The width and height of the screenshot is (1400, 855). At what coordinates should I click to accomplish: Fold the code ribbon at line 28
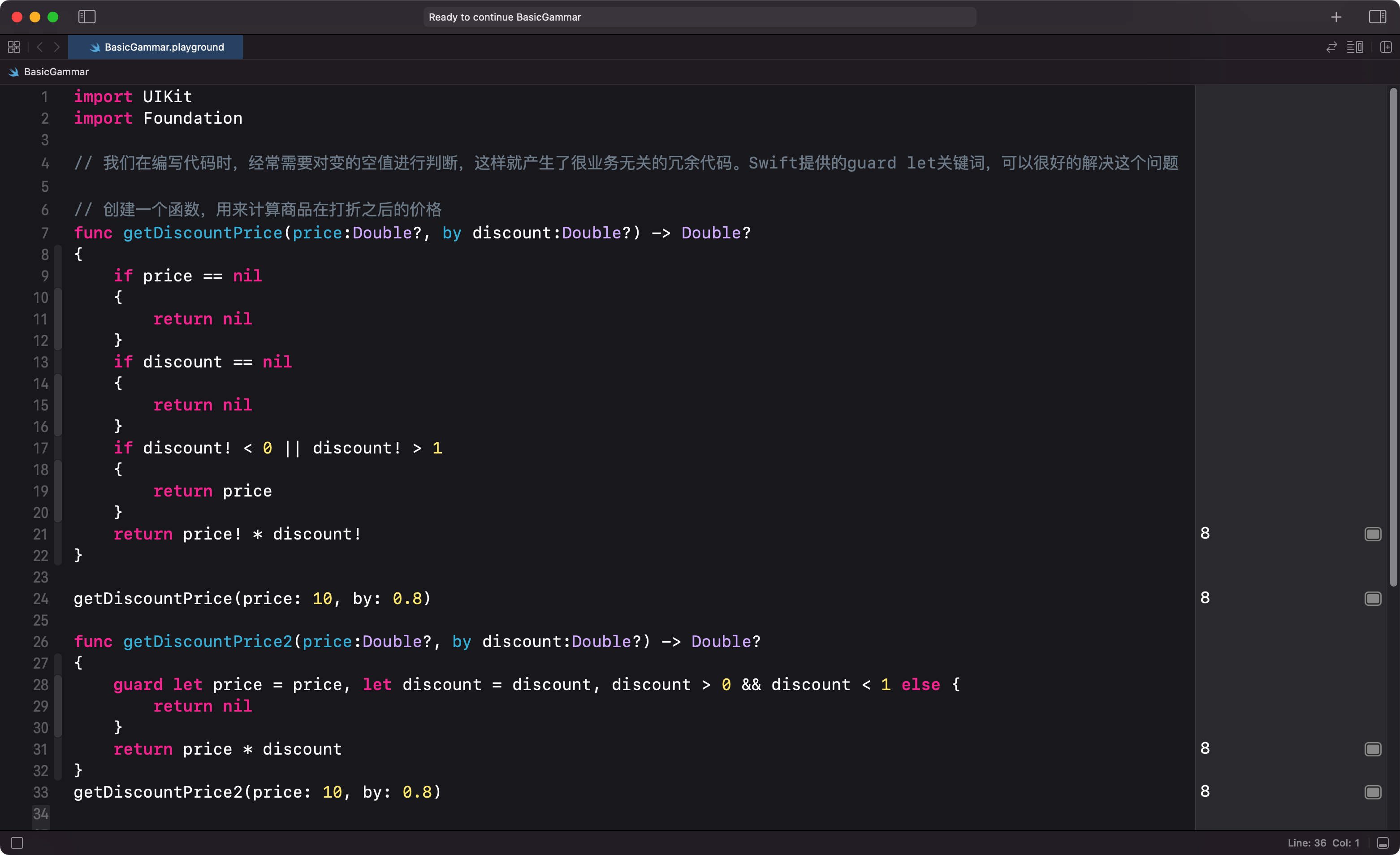[57, 685]
